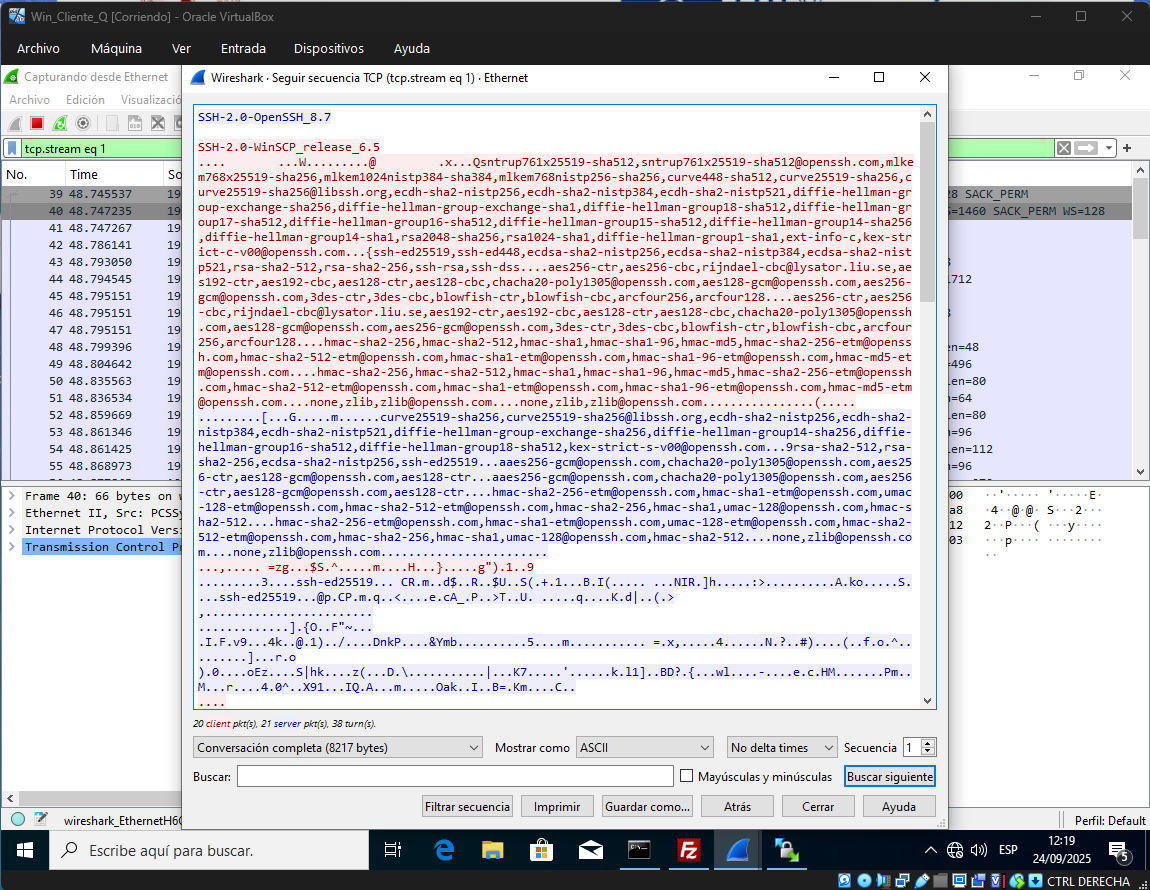The image size is (1150, 890).
Task: Click the Cerrar button
Action: coord(818,806)
